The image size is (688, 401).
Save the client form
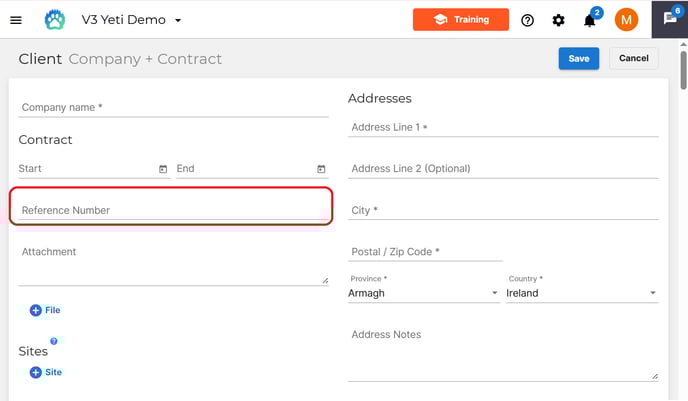[x=578, y=58]
